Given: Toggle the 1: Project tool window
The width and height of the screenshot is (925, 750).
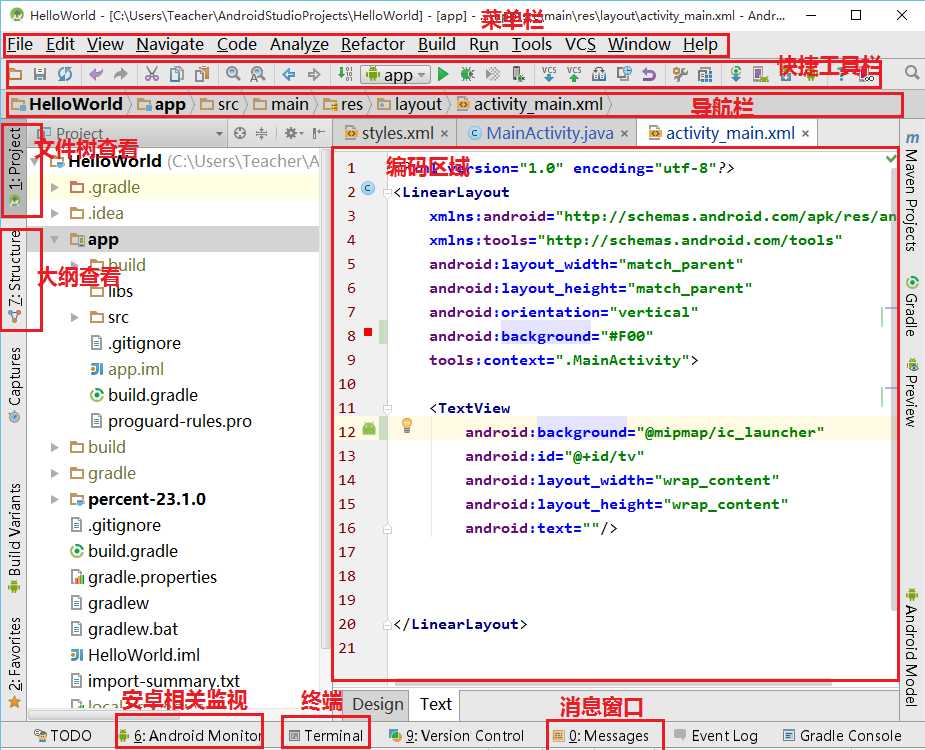Looking at the screenshot, I should pyautogui.click(x=15, y=169).
